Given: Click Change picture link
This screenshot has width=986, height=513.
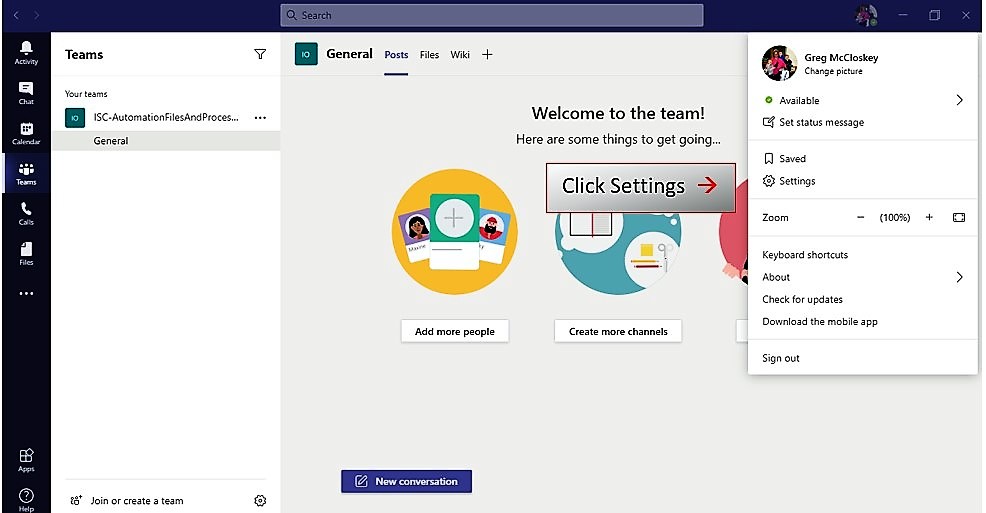Looking at the screenshot, I should point(833,71).
